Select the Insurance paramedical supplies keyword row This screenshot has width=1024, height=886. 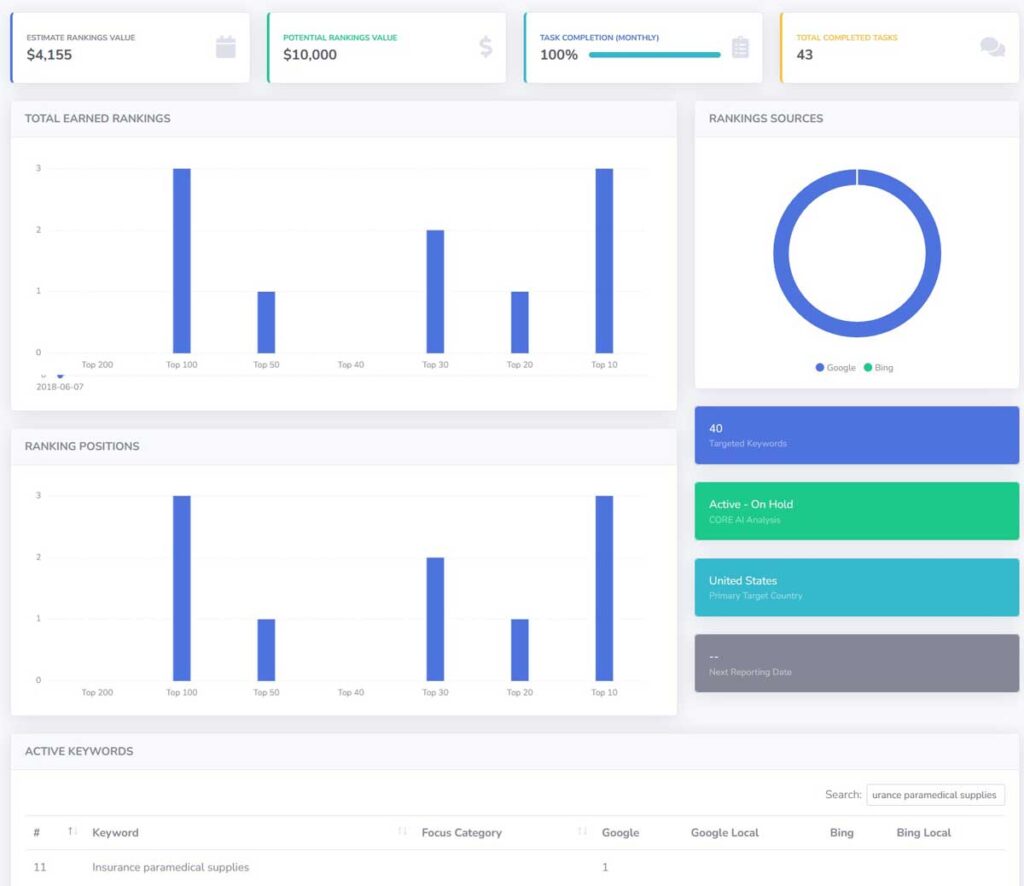pos(170,867)
